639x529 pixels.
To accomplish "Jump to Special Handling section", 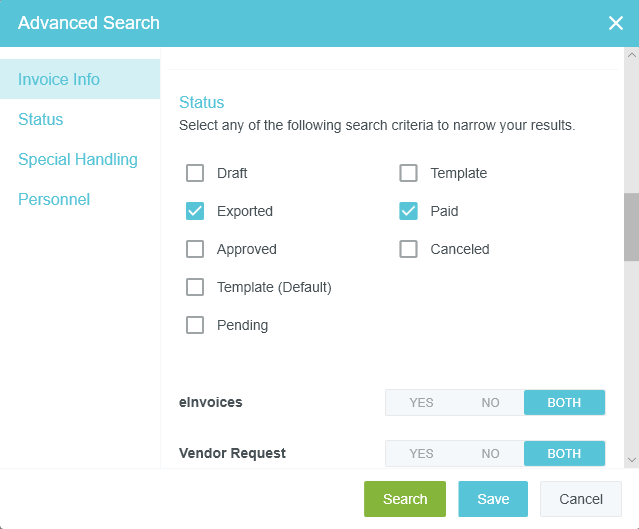I will click(x=78, y=159).
